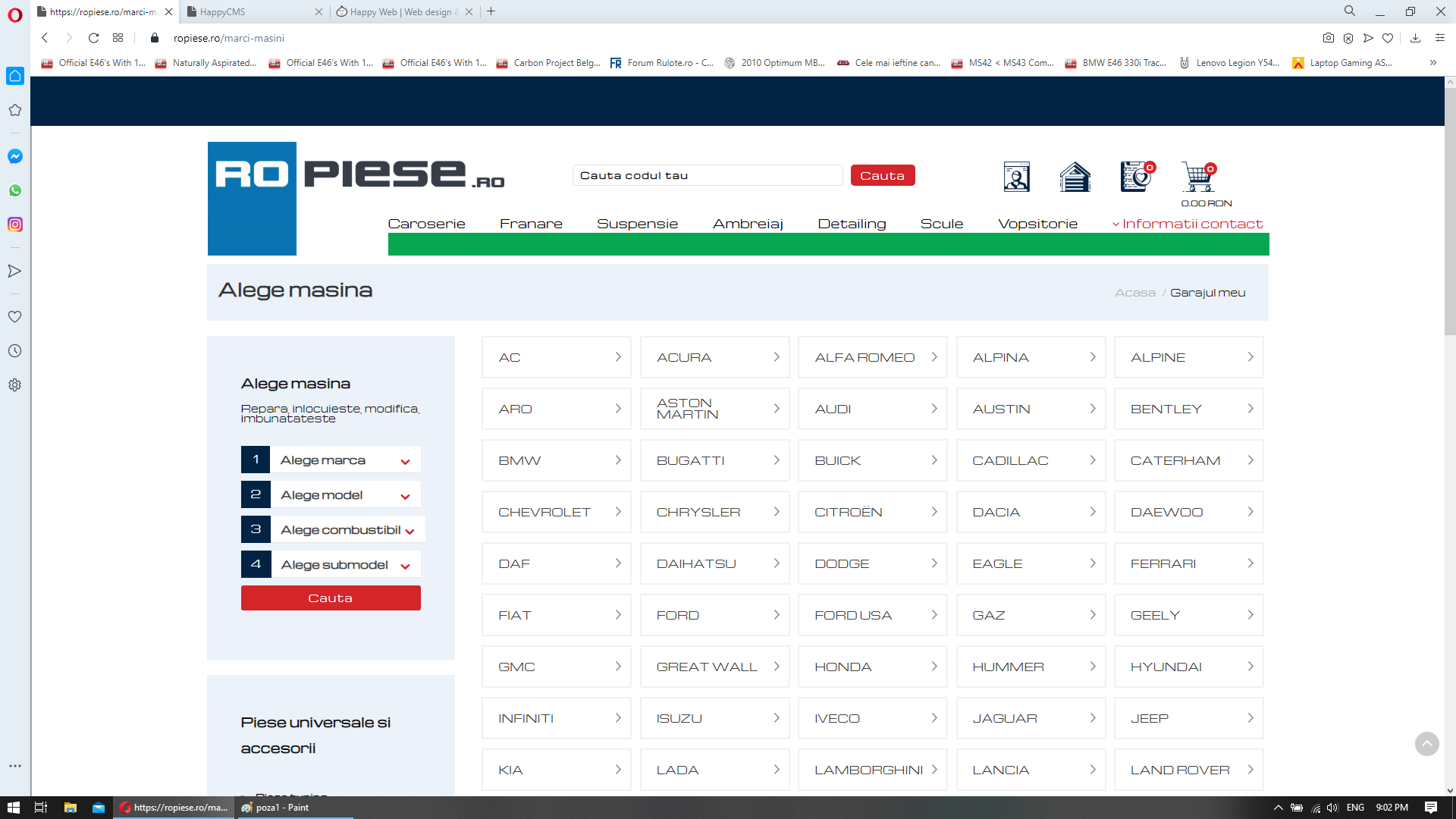Open WhatsApp in Opera sidebar
1456x819 pixels.
coord(15,190)
